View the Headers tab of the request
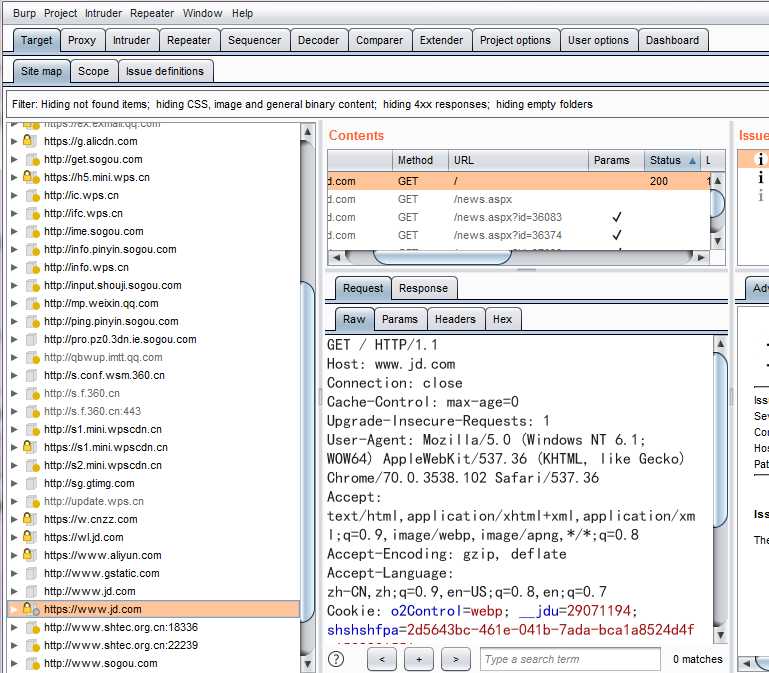769x673 pixels. tap(455, 319)
